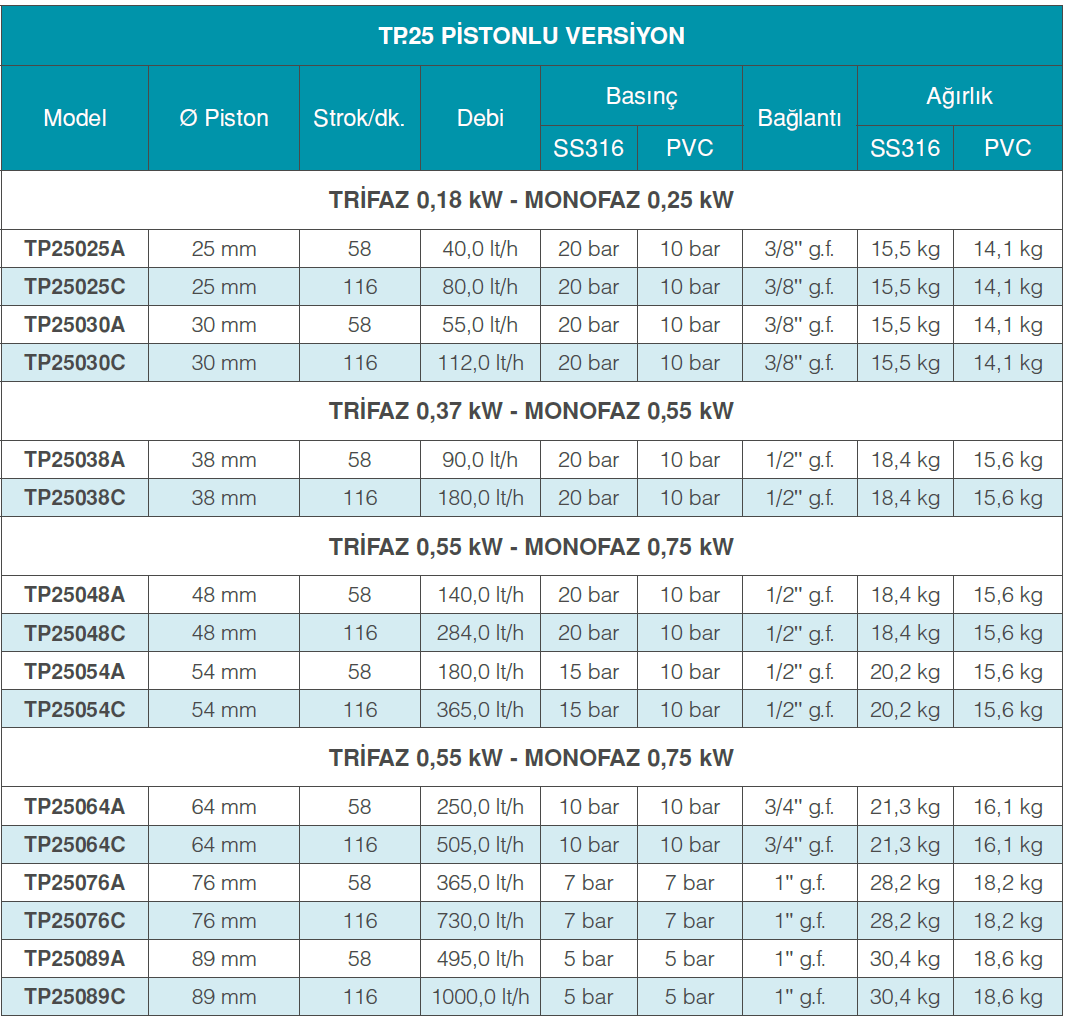Click the TP.25 PİSTONLU VERSİYON title
The image size is (1065, 1020).
pos(531,35)
